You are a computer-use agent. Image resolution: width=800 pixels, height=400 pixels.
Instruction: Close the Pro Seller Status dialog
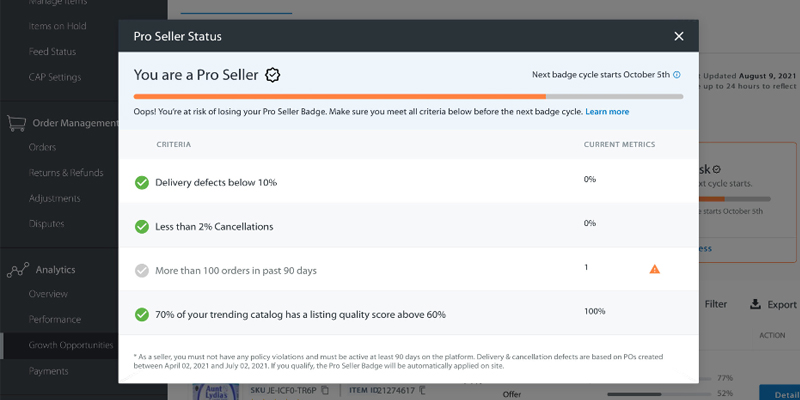pos(679,36)
